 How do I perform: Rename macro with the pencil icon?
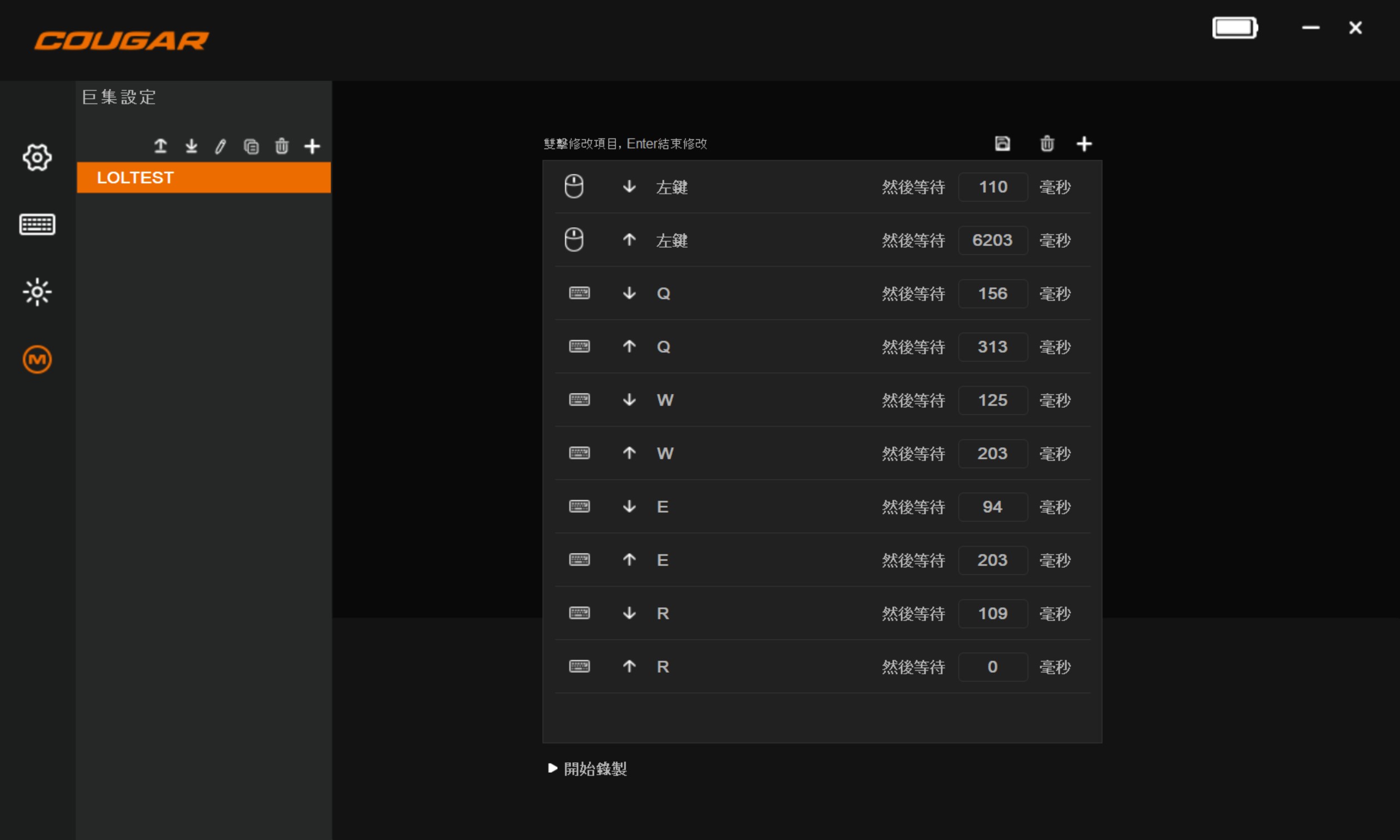tap(221, 147)
